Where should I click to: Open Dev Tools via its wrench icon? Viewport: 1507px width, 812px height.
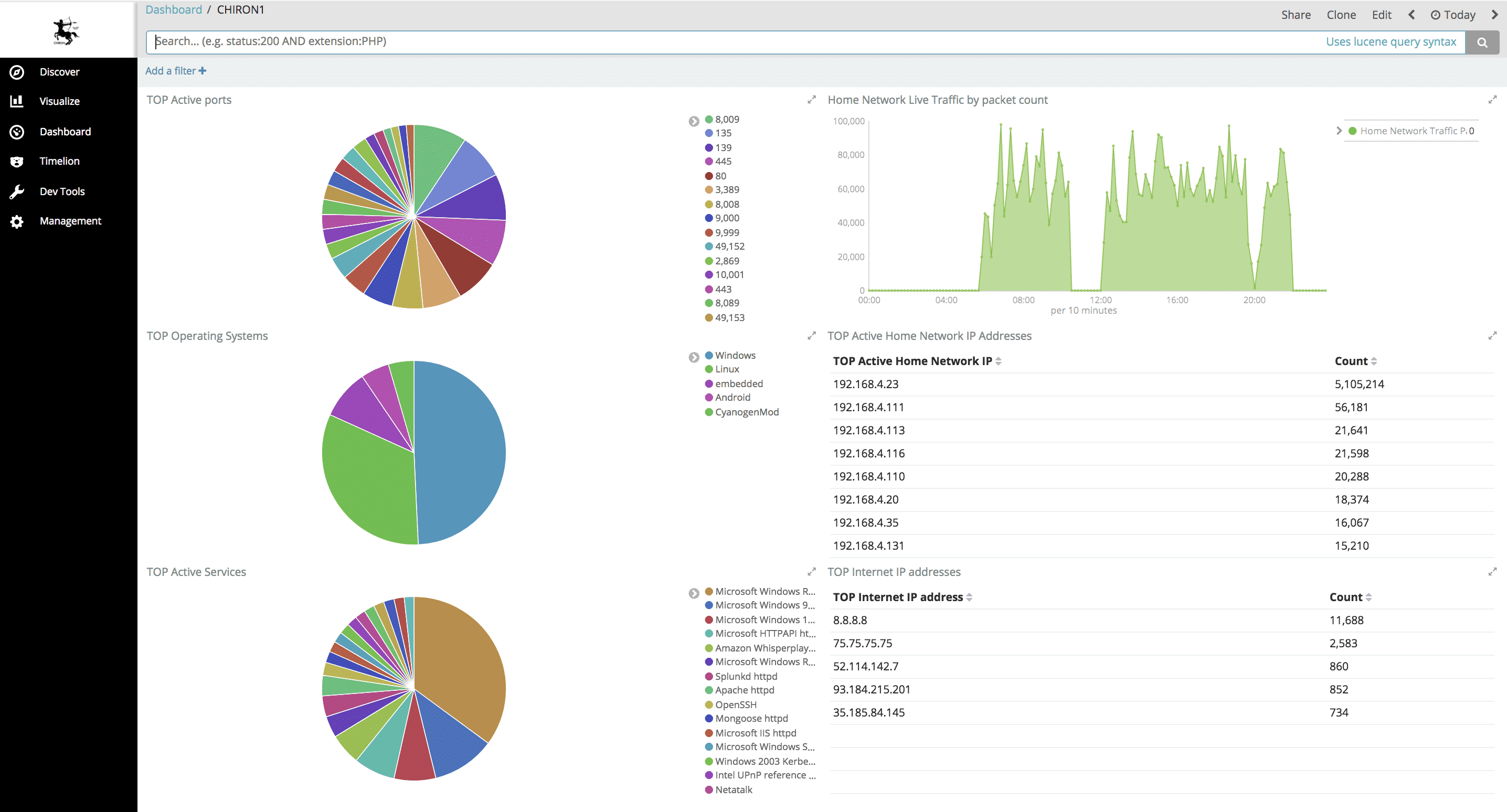(x=17, y=191)
